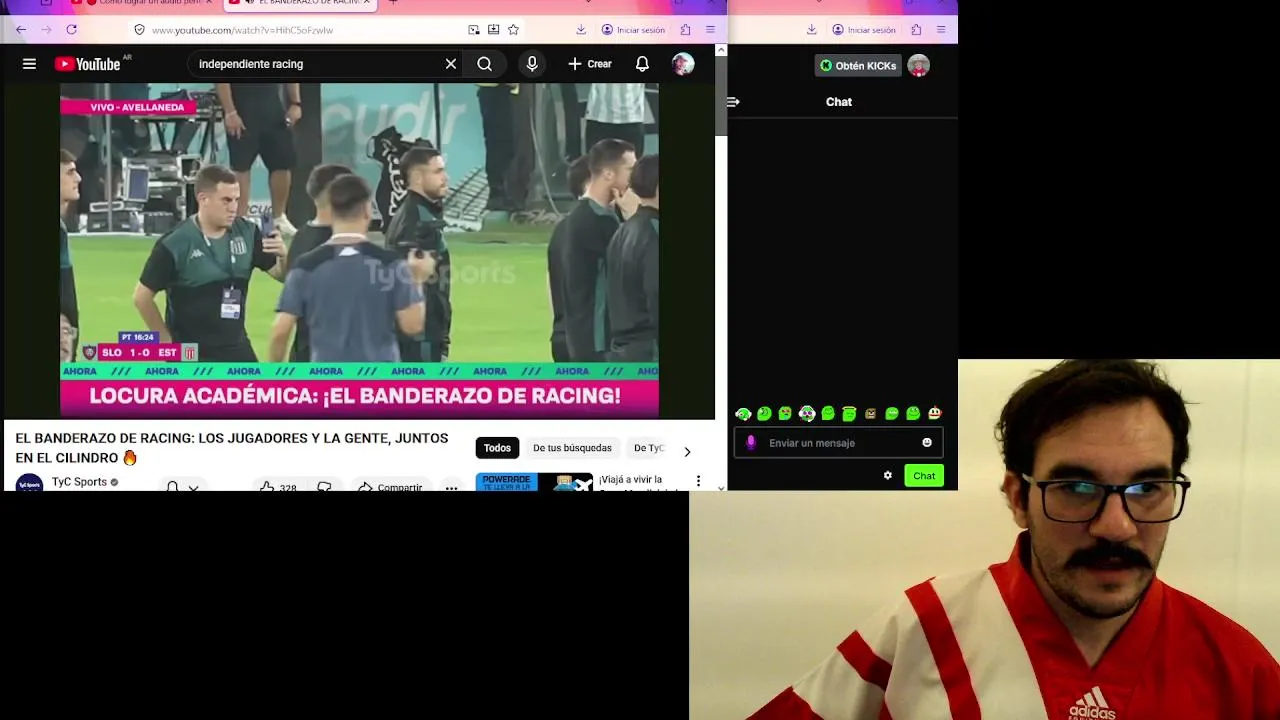The image size is (1280, 720).
Task: Click Iniciar sesión in the YouTube browser window
Action: tap(634, 30)
